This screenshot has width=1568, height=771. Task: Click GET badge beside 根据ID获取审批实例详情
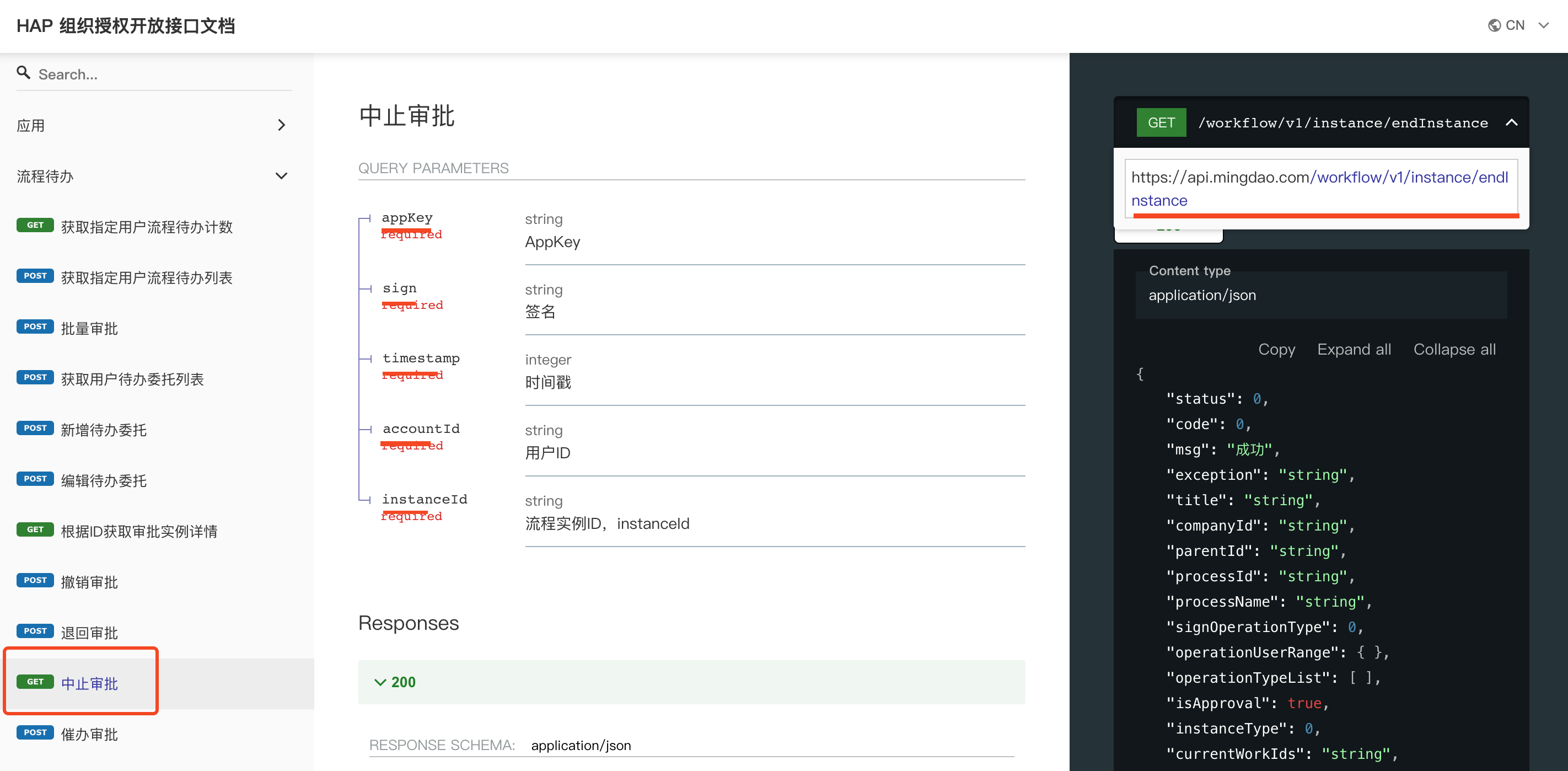coord(35,530)
